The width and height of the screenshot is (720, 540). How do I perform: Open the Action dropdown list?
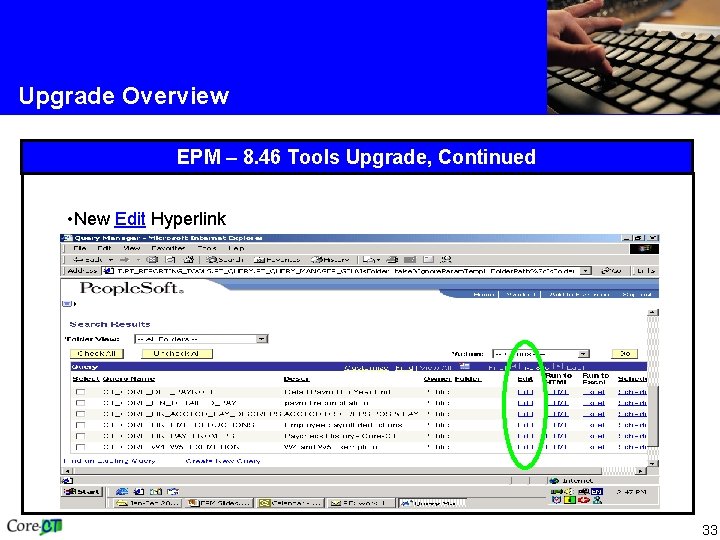coord(541,354)
